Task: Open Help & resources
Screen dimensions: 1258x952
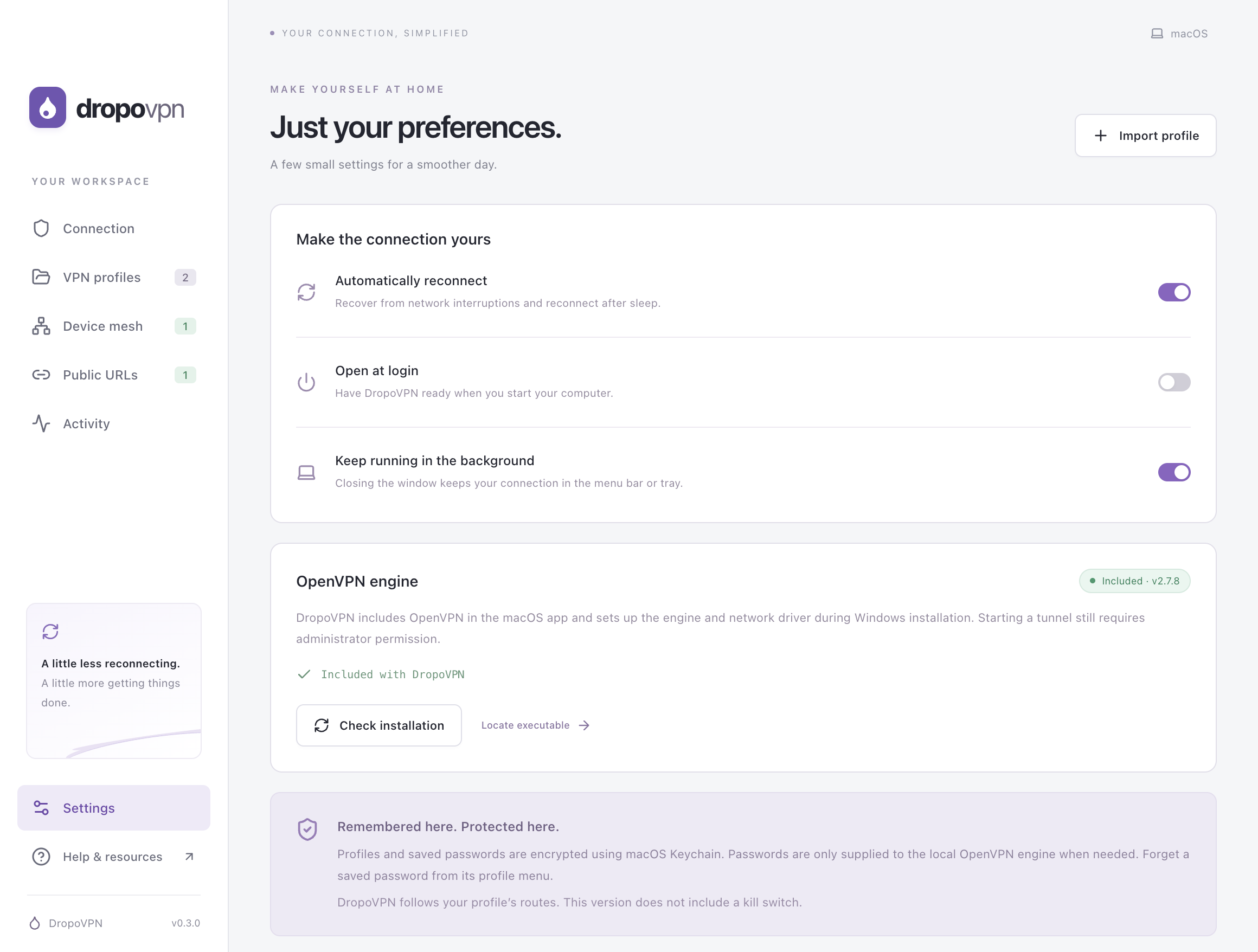Action: 114,857
